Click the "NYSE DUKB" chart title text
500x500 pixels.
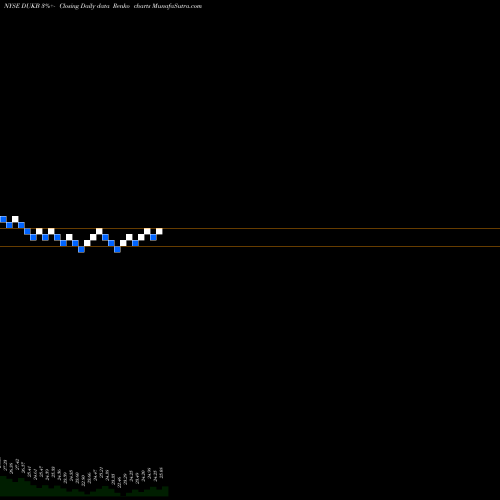(22, 6)
